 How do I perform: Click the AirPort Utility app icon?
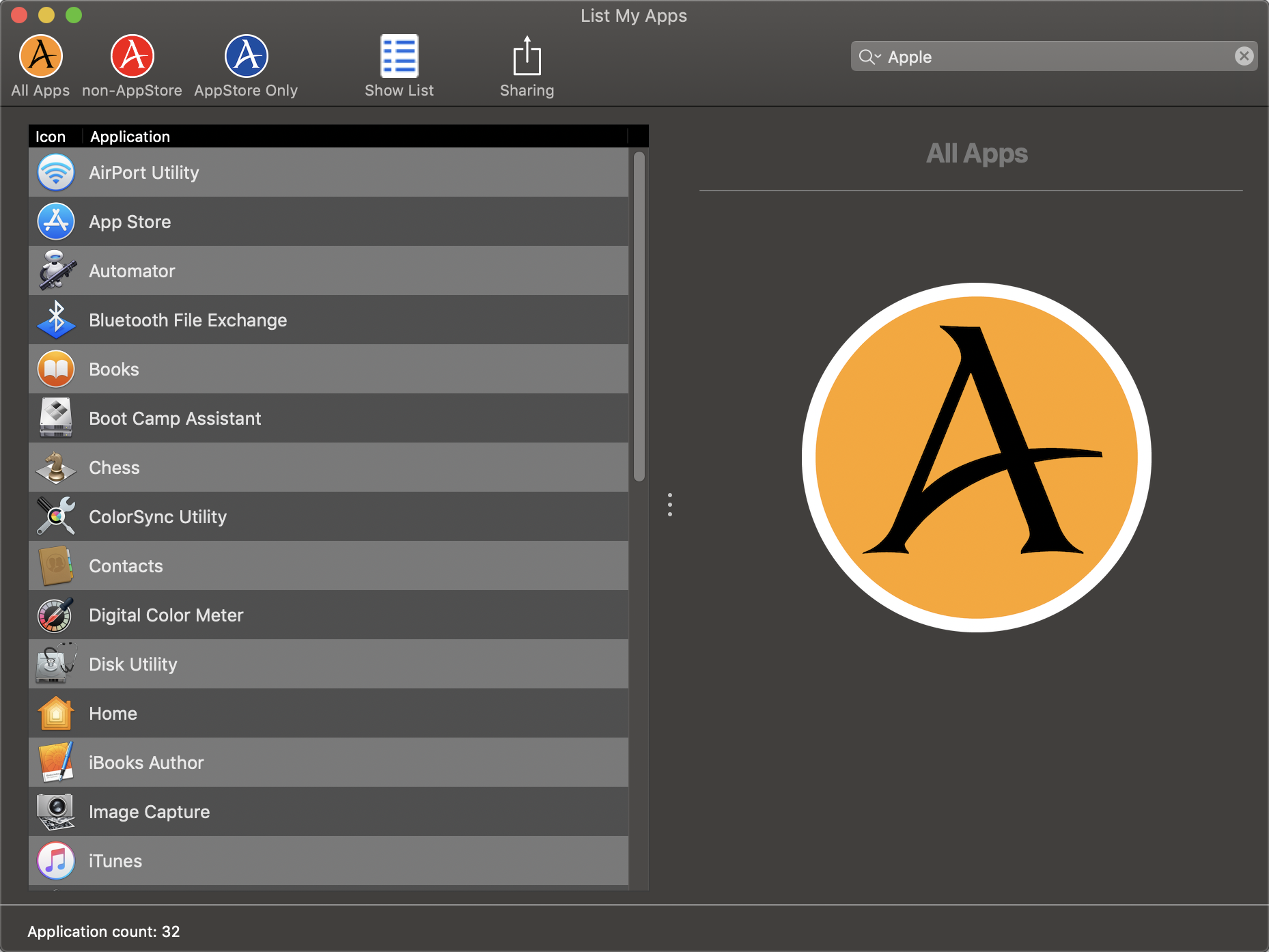pyautogui.click(x=56, y=172)
